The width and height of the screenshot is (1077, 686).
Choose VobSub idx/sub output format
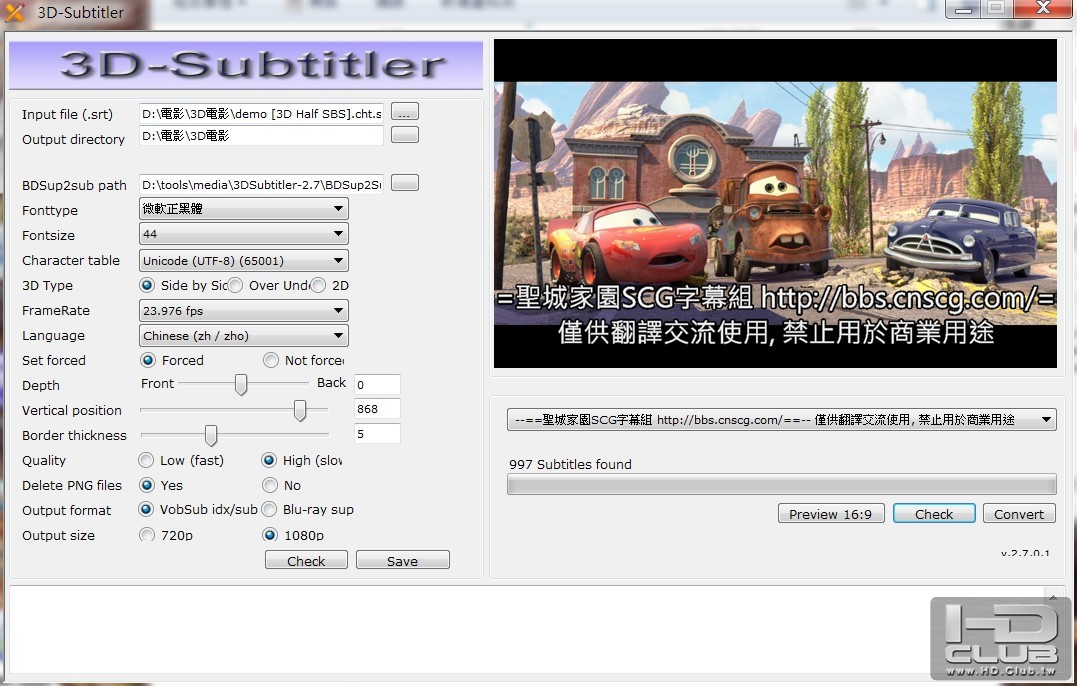pyautogui.click(x=146, y=509)
